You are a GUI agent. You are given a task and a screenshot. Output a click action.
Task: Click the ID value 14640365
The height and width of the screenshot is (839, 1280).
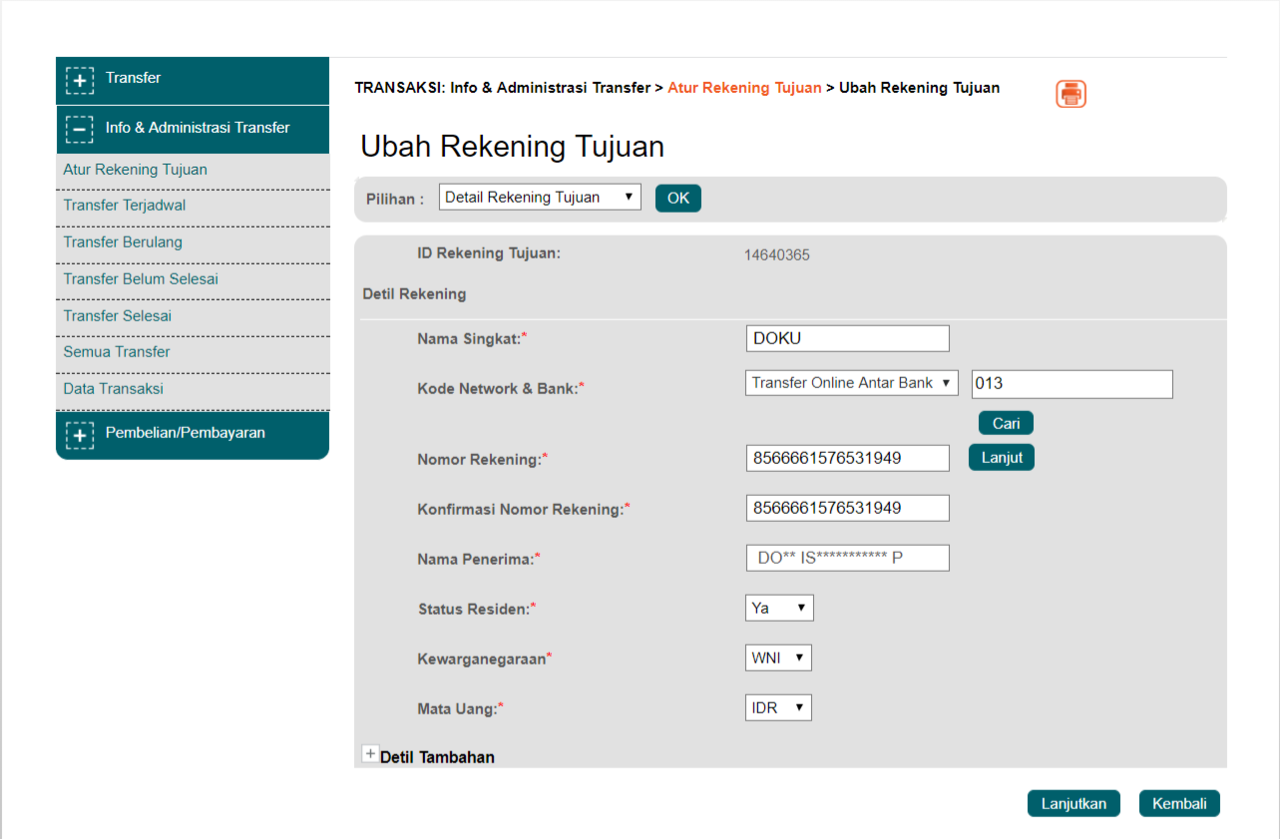777,255
